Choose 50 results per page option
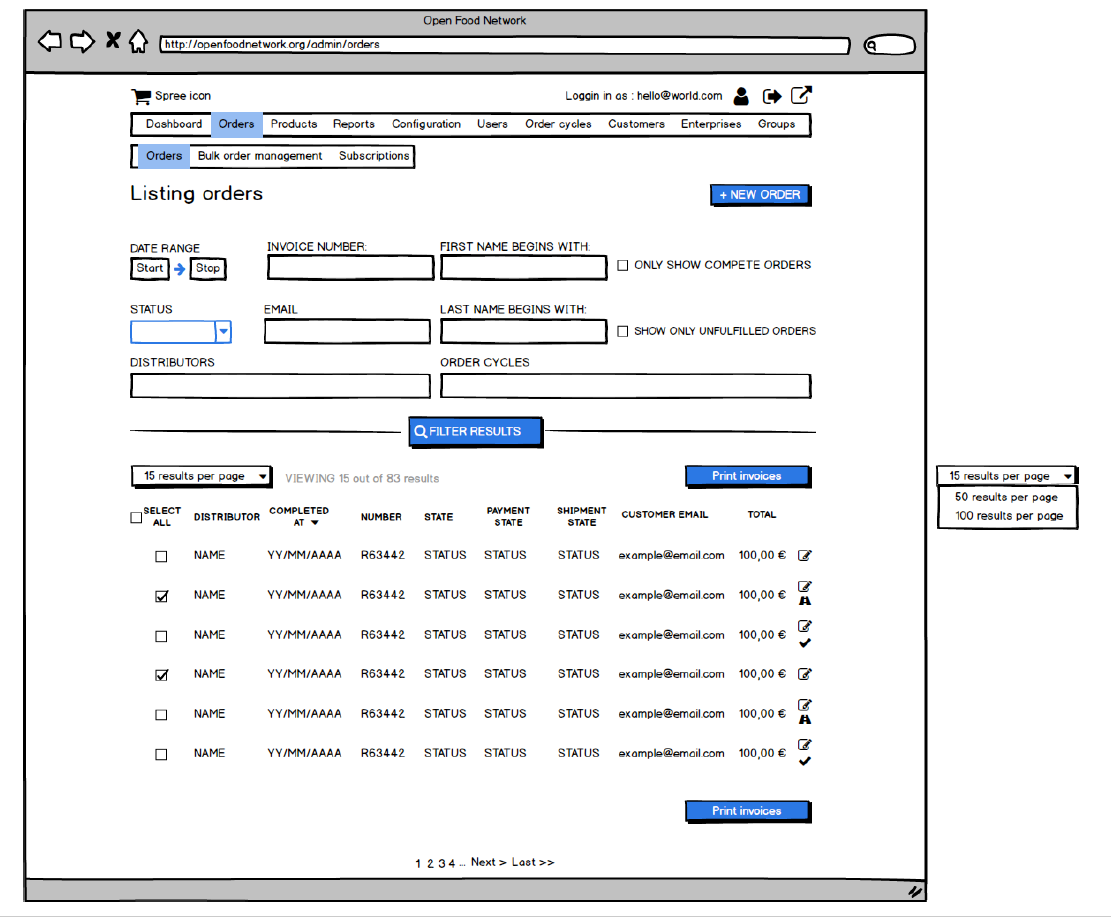1111x917 pixels. pos(1006,497)
